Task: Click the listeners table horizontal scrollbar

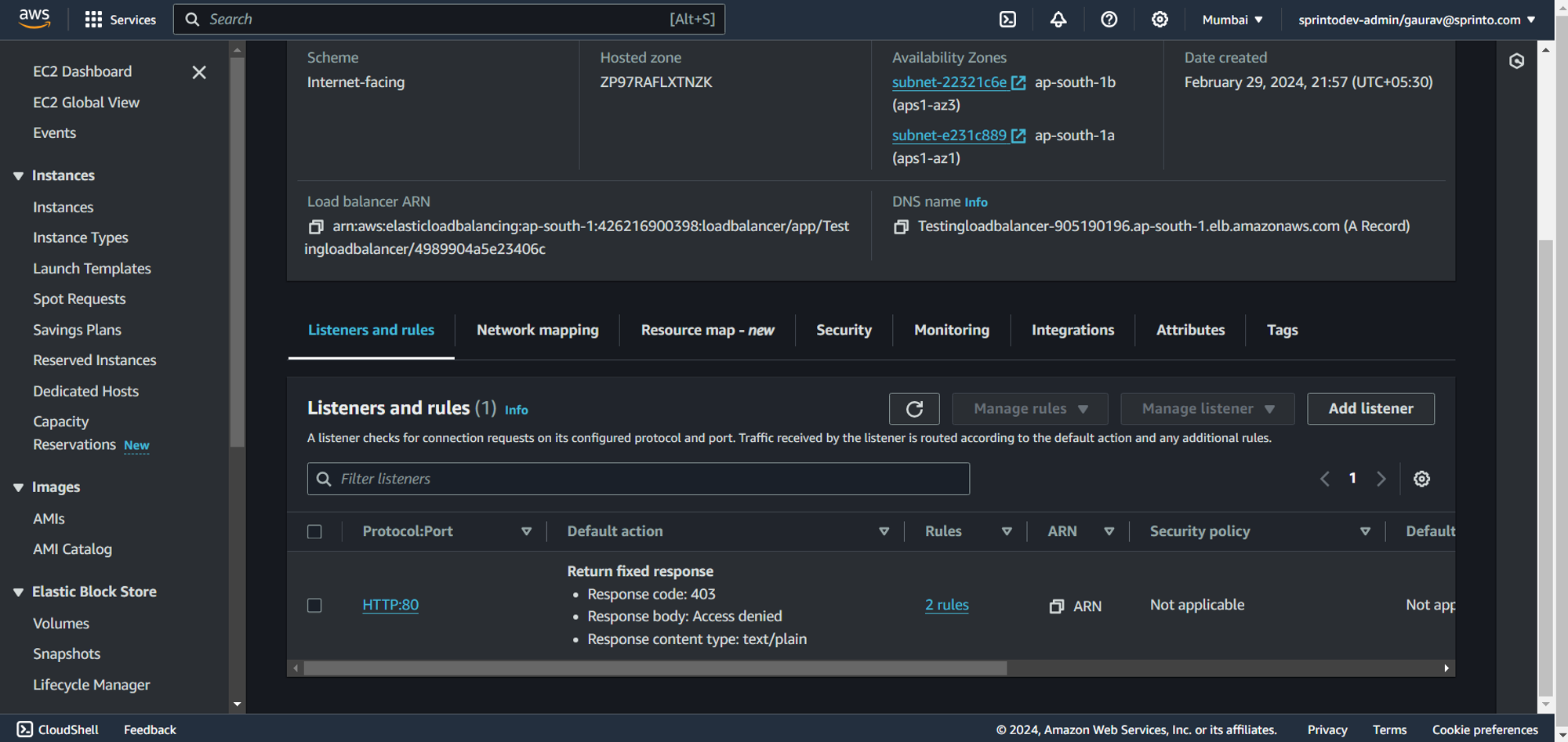Action: coord(655,668)
